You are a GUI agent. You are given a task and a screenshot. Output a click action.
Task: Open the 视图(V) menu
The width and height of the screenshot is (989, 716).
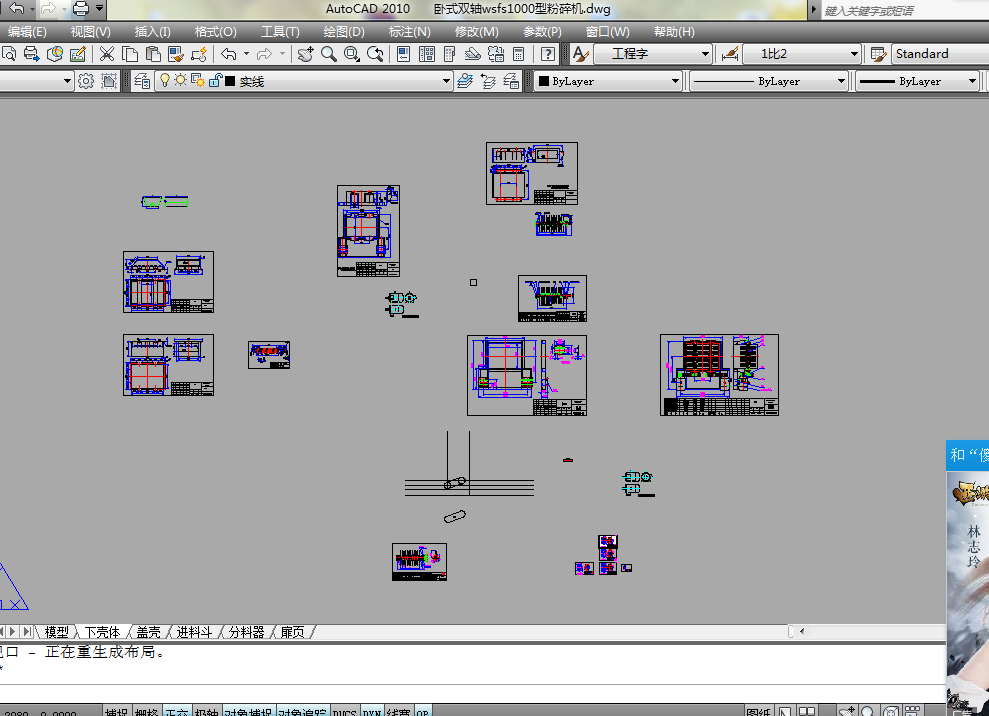(90, 32)
